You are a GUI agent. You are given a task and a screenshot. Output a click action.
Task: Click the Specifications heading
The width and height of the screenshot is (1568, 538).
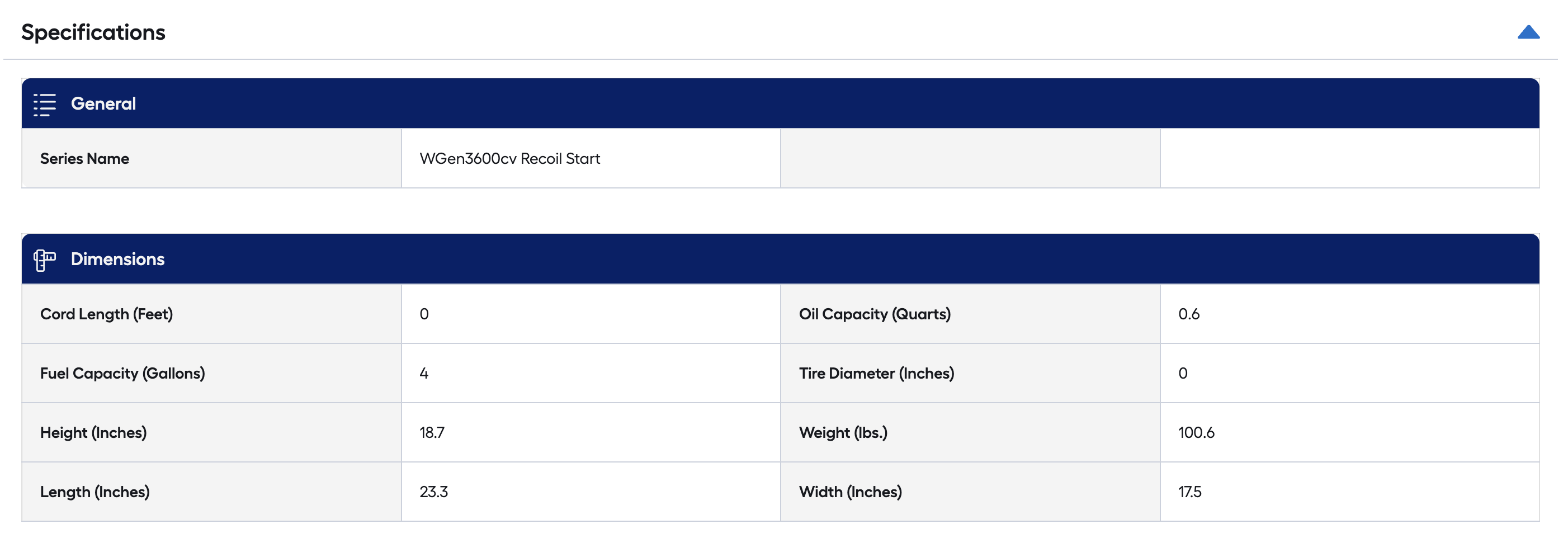coord(93,32)
